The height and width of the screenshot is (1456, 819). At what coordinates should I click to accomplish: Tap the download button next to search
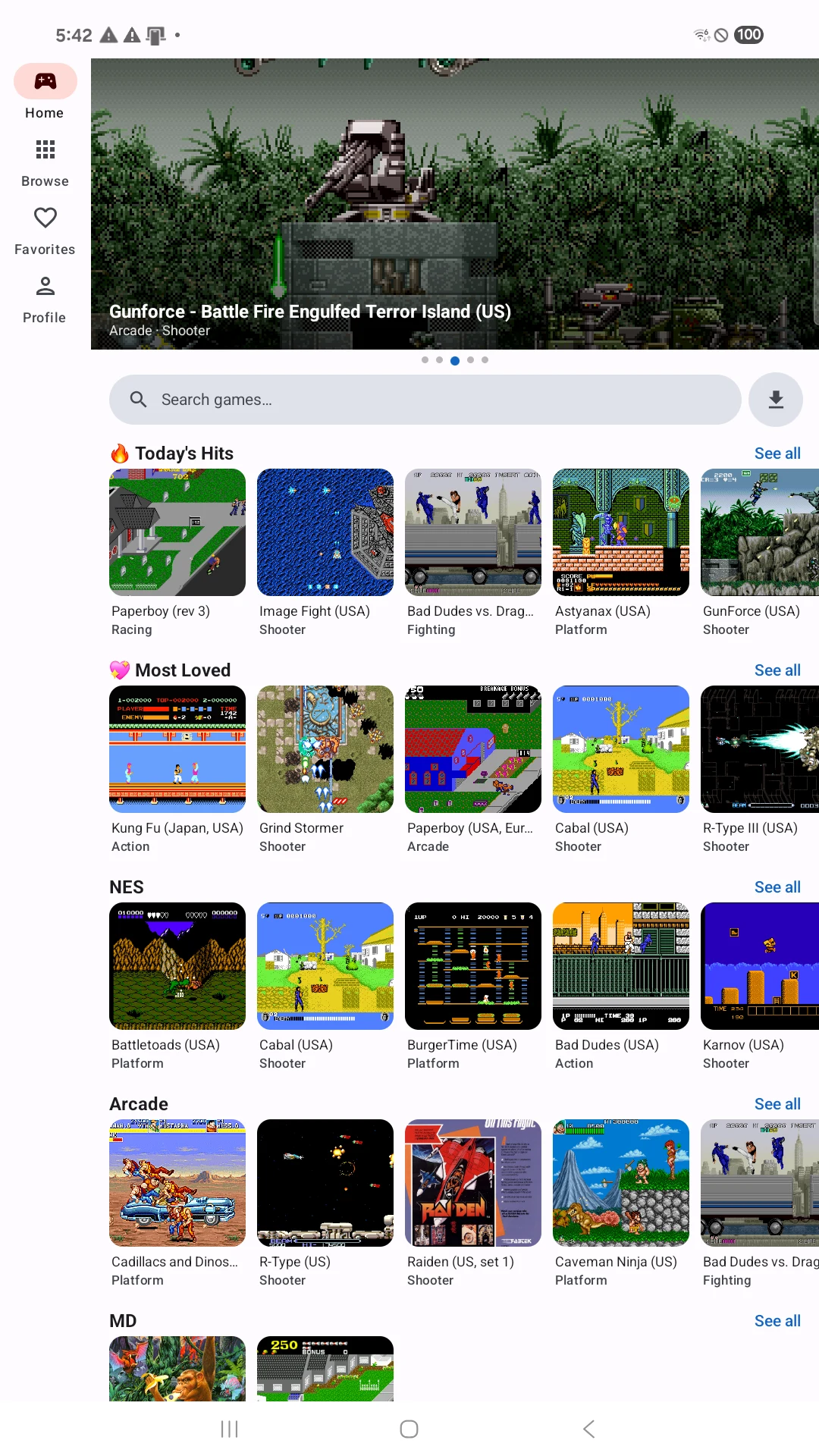pyautogui.click(x=776, y=400)
